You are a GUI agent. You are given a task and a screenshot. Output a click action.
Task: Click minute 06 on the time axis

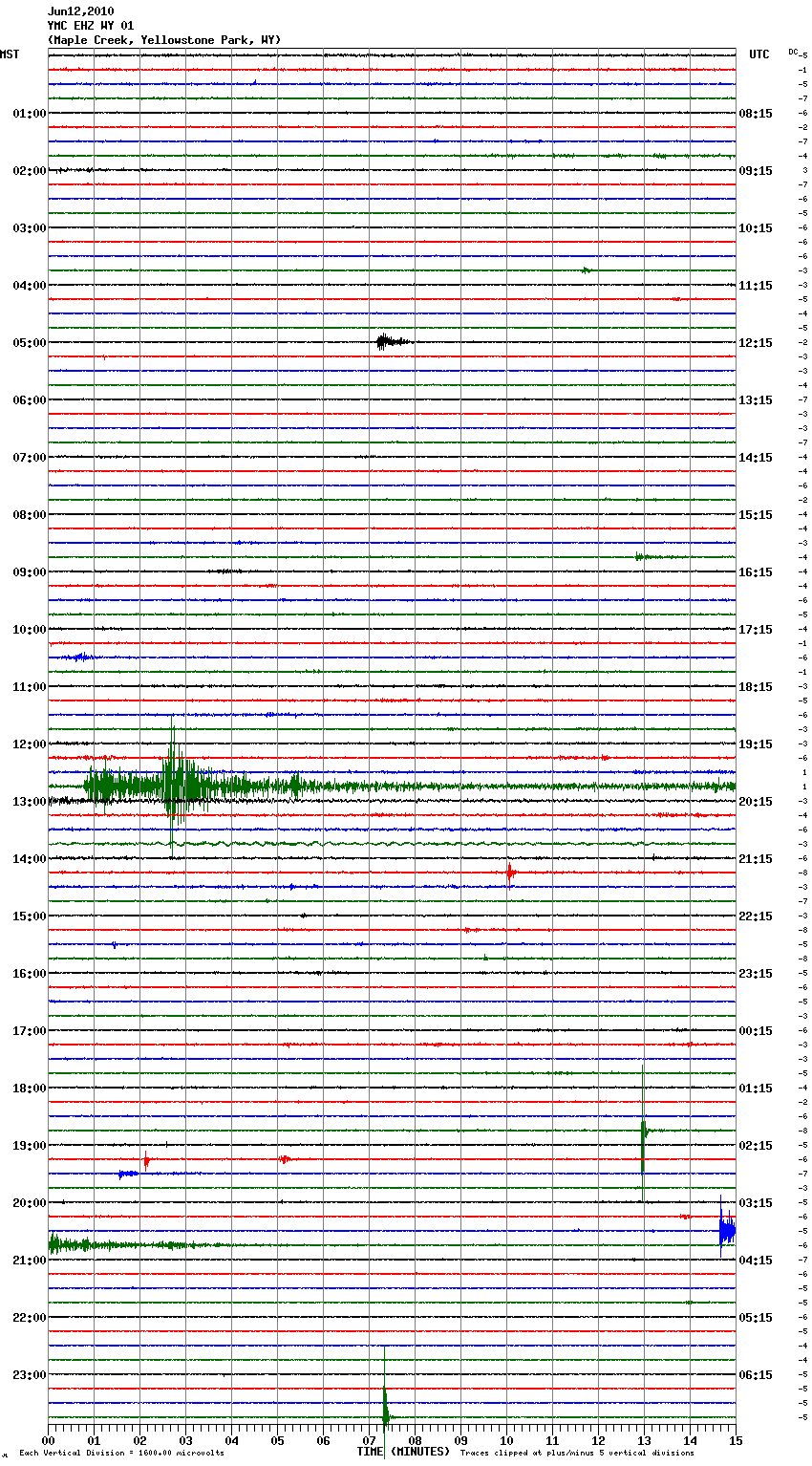coord(323,1440)
